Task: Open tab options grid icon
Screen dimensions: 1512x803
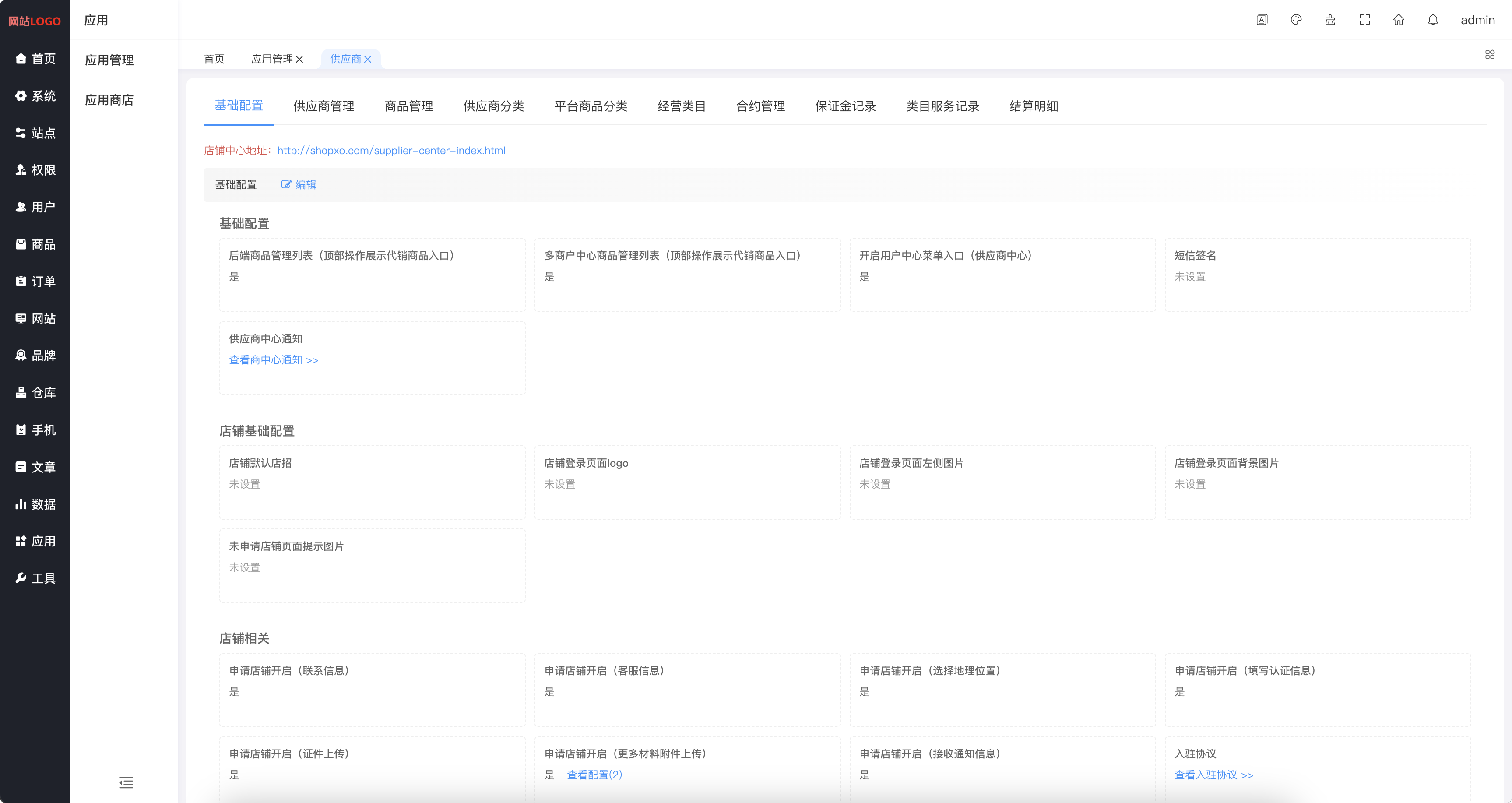Action: tap(1490, 55)
